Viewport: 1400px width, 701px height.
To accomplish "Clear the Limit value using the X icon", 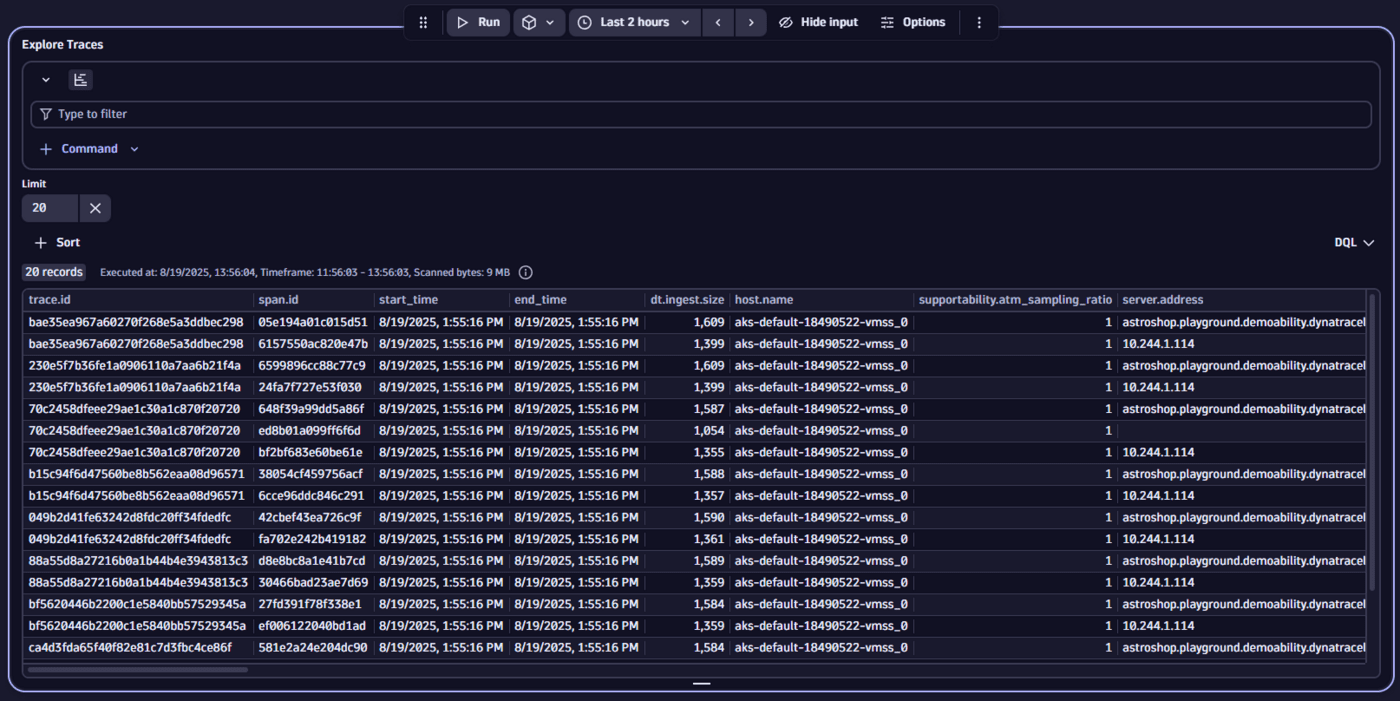I will [95, 207].
